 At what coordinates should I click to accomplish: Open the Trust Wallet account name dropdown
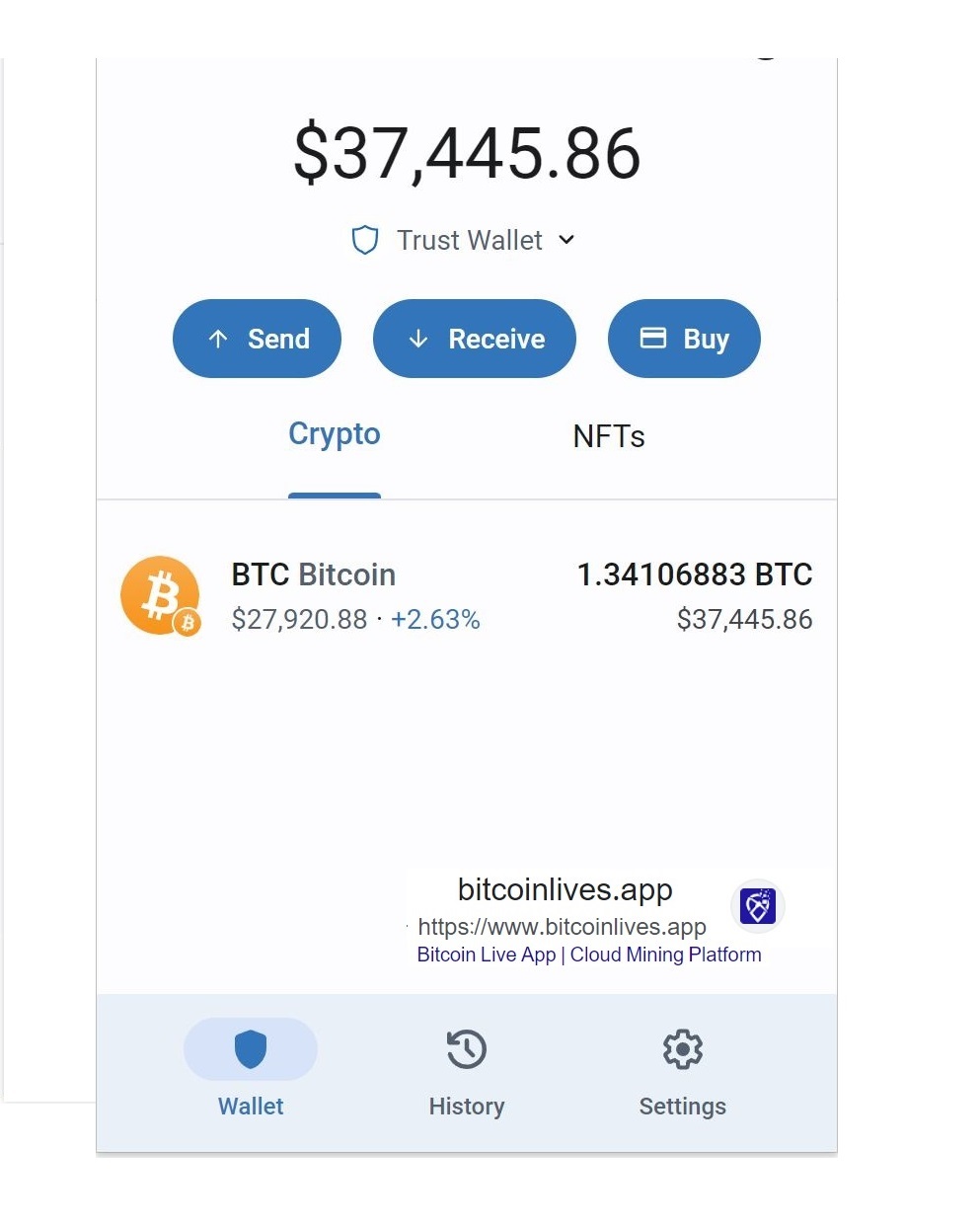pos(470,240)
